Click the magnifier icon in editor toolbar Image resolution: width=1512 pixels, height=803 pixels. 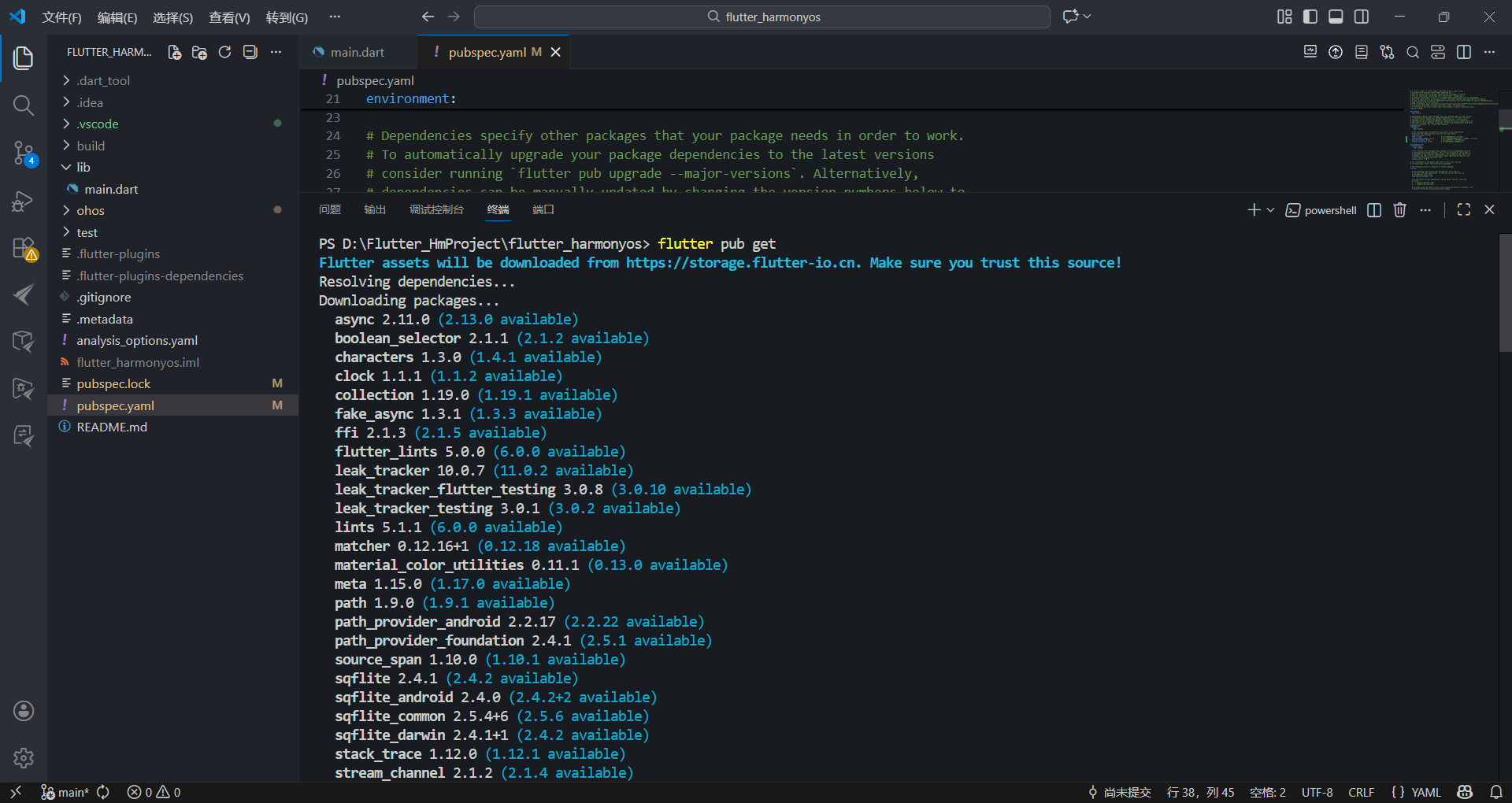click(1413, 52)
